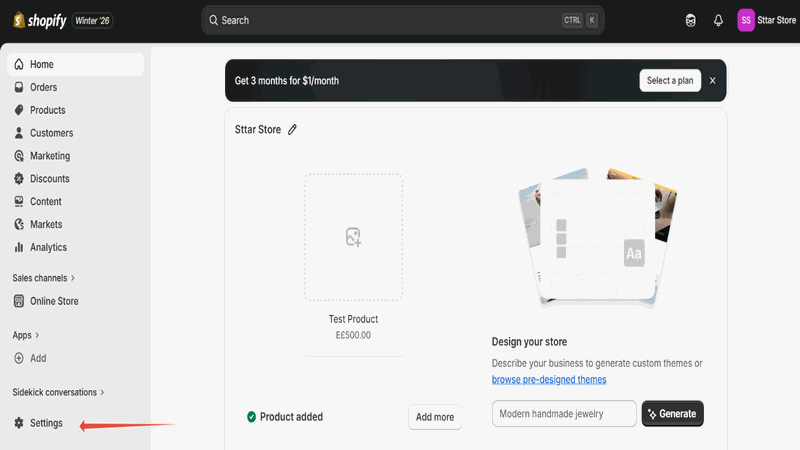Screen dimensions: 800x450
Task: Click the Shopify logo icon
Action: [19, 20]
